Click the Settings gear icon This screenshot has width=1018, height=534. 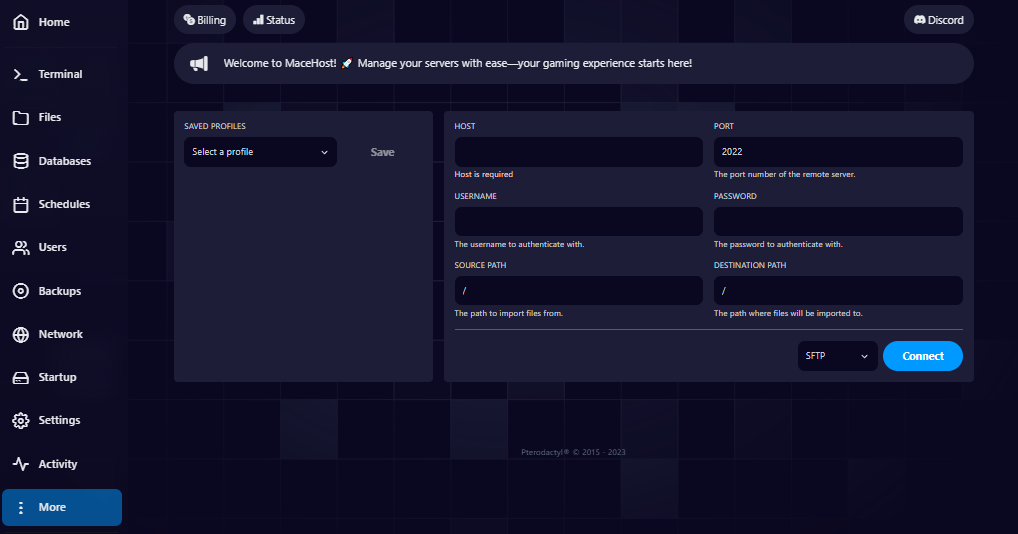click(21, 420)
